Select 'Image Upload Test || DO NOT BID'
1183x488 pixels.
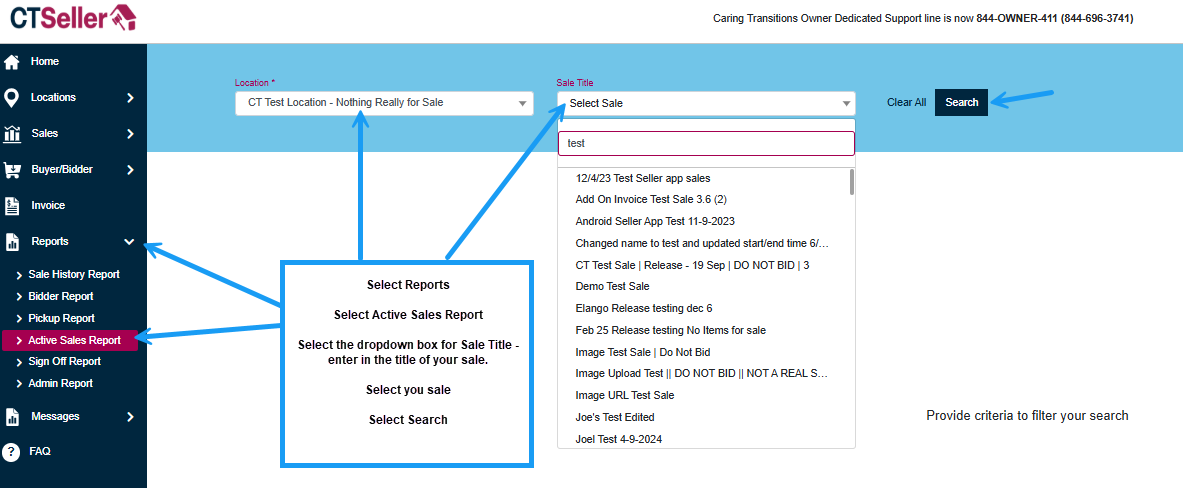(703, 373)
